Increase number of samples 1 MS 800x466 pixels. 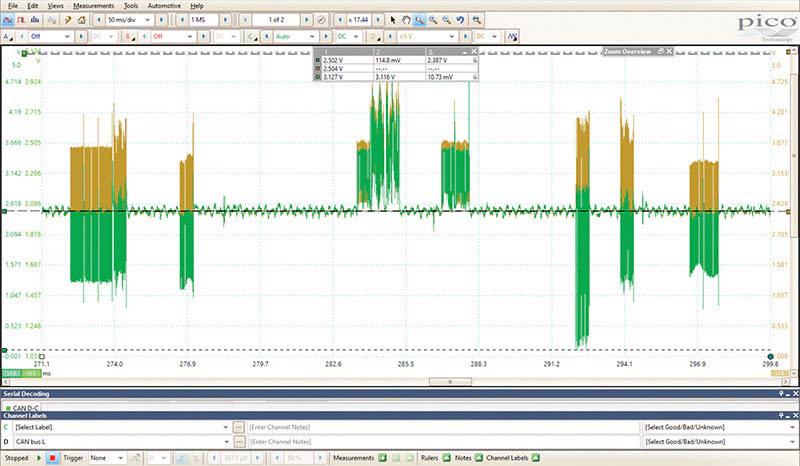(x=226, y=20)
